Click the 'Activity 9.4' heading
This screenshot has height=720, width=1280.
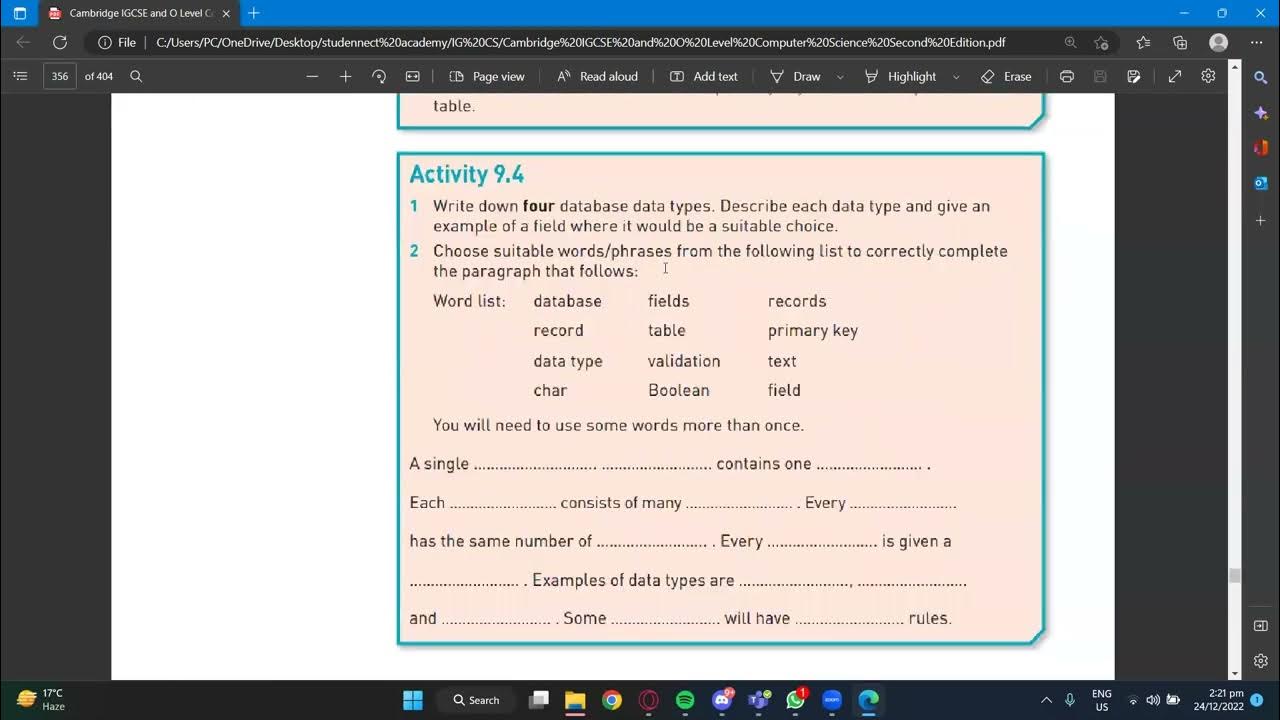pos(466,174)
